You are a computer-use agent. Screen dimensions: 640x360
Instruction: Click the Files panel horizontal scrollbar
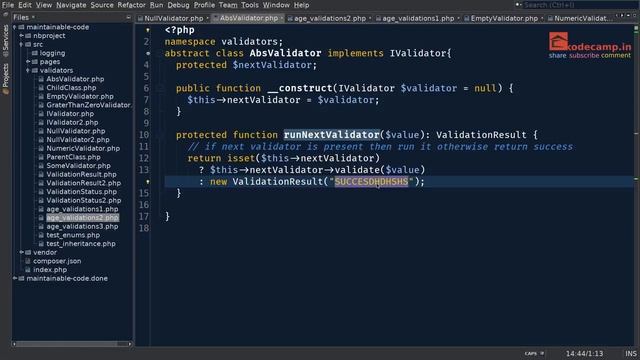[x=72, y=344]
